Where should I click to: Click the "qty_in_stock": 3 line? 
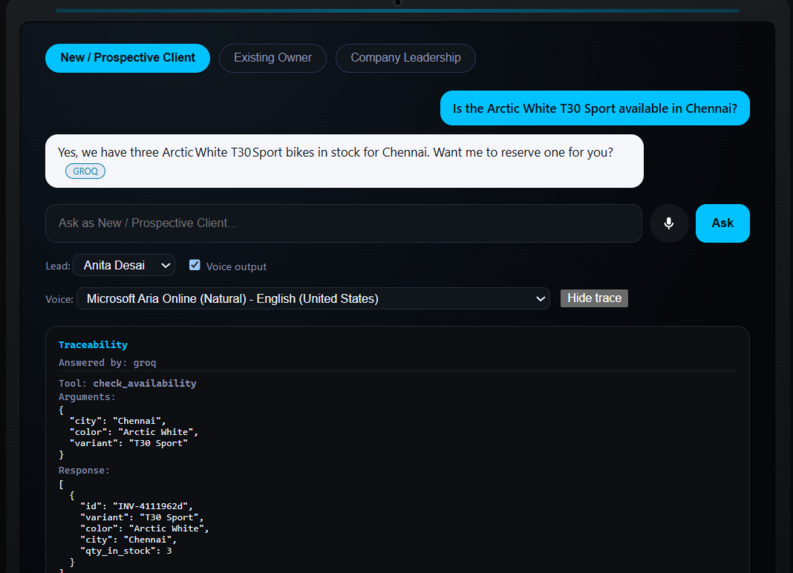click(126, 551)
